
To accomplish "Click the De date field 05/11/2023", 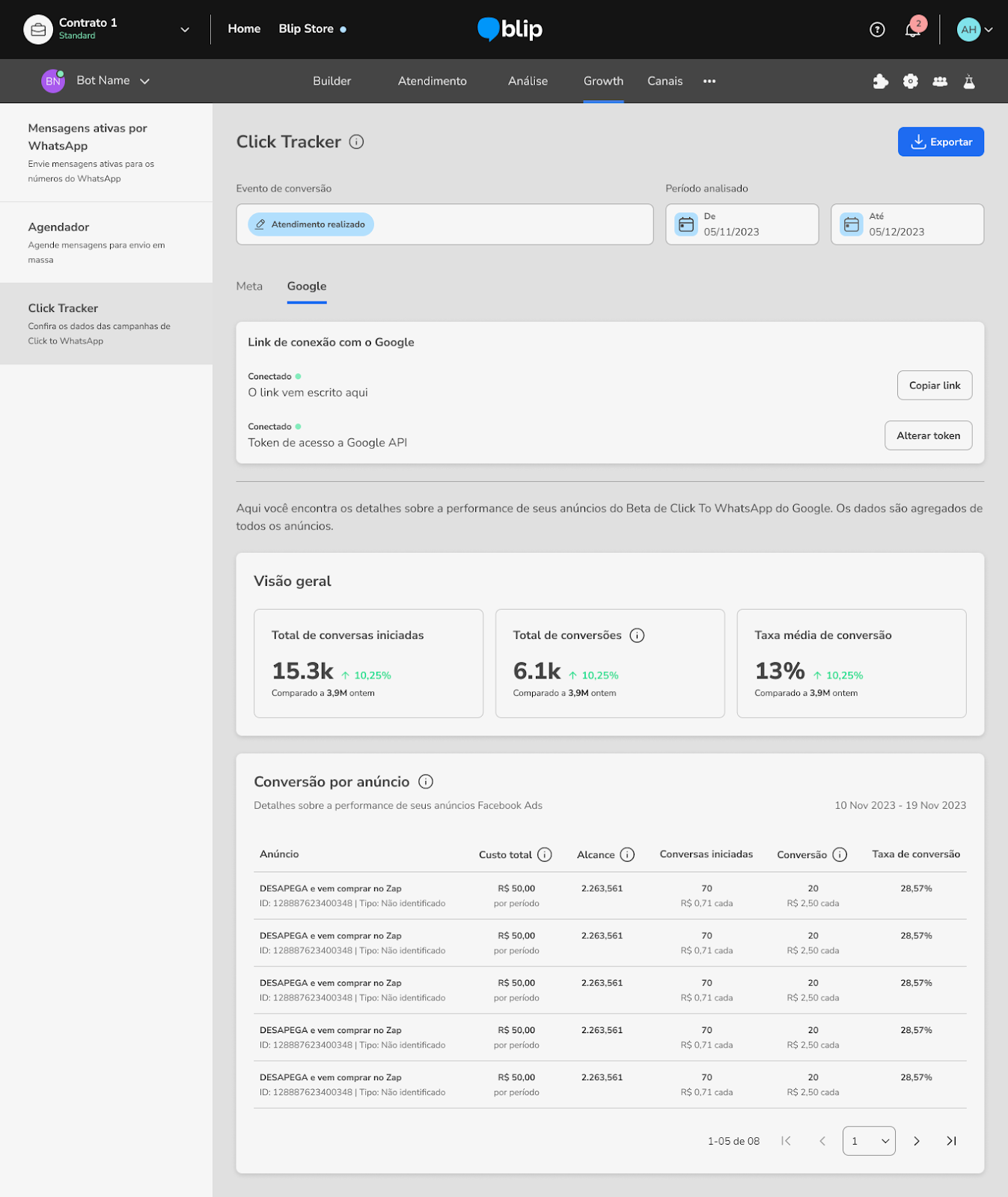I will point(742,224).
